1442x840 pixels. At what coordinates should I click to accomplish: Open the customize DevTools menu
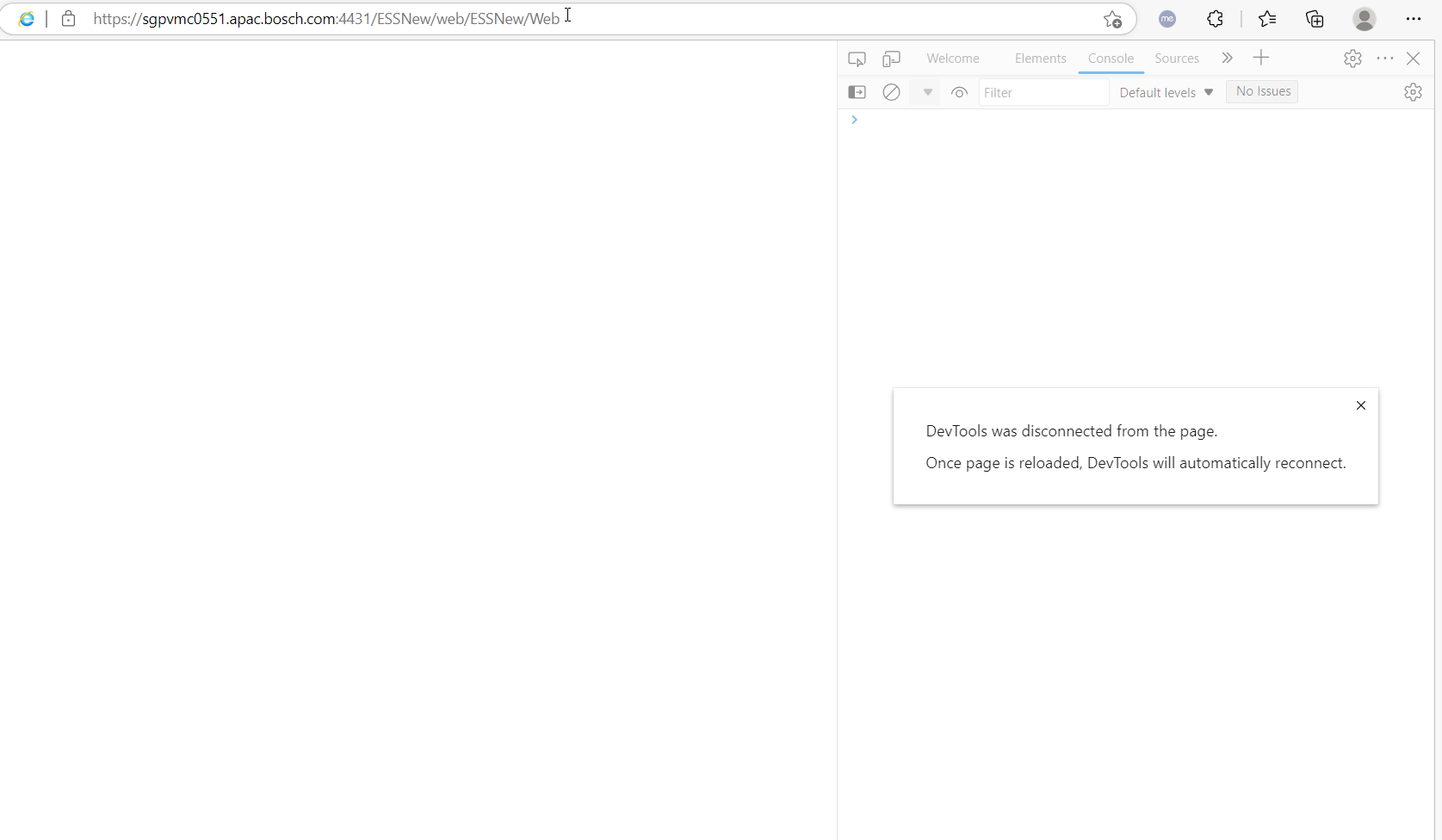[x=1386, y=59]
